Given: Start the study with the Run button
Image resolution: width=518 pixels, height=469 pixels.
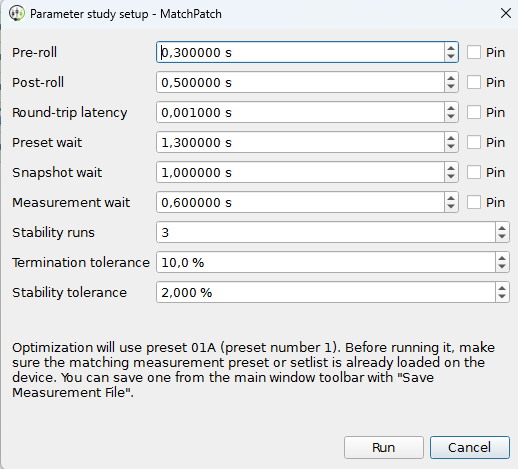Looking at the screenshot, I should tap(384, 447).
